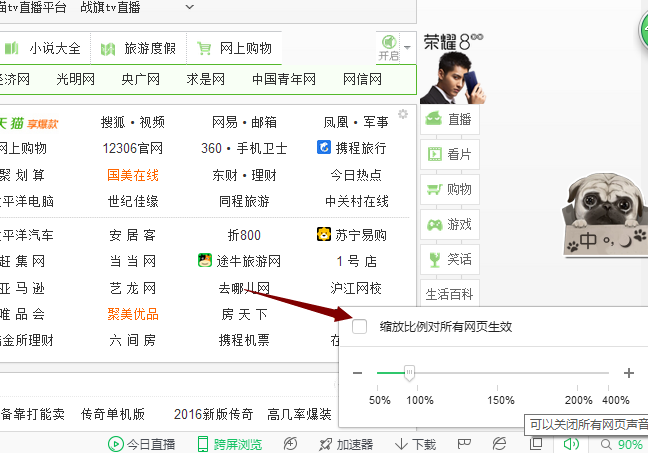
Task: Expand dropdown arrow next to 开启
Action: 407,48
